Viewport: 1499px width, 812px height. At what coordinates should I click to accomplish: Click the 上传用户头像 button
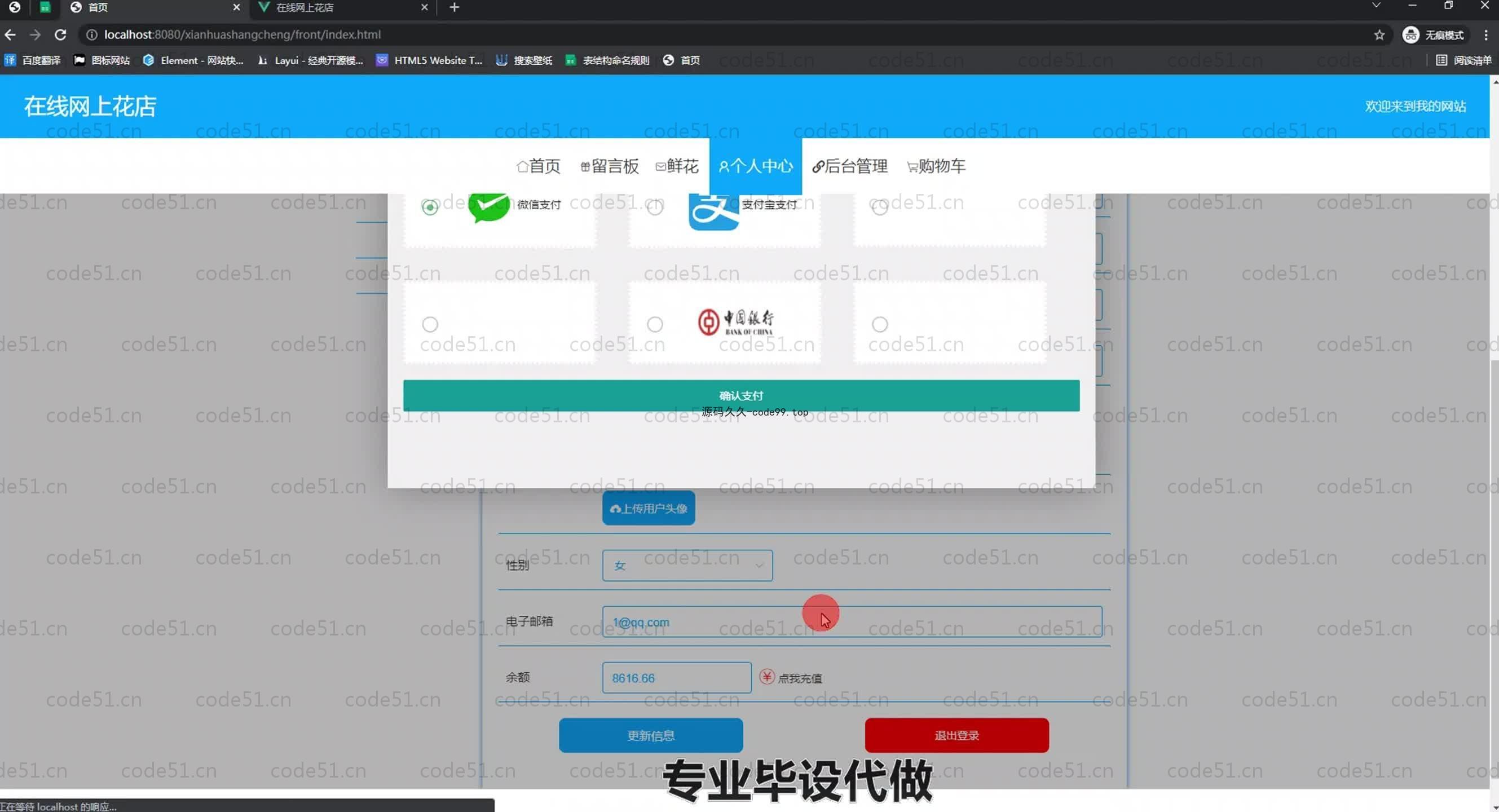click(x=648, y=509)
